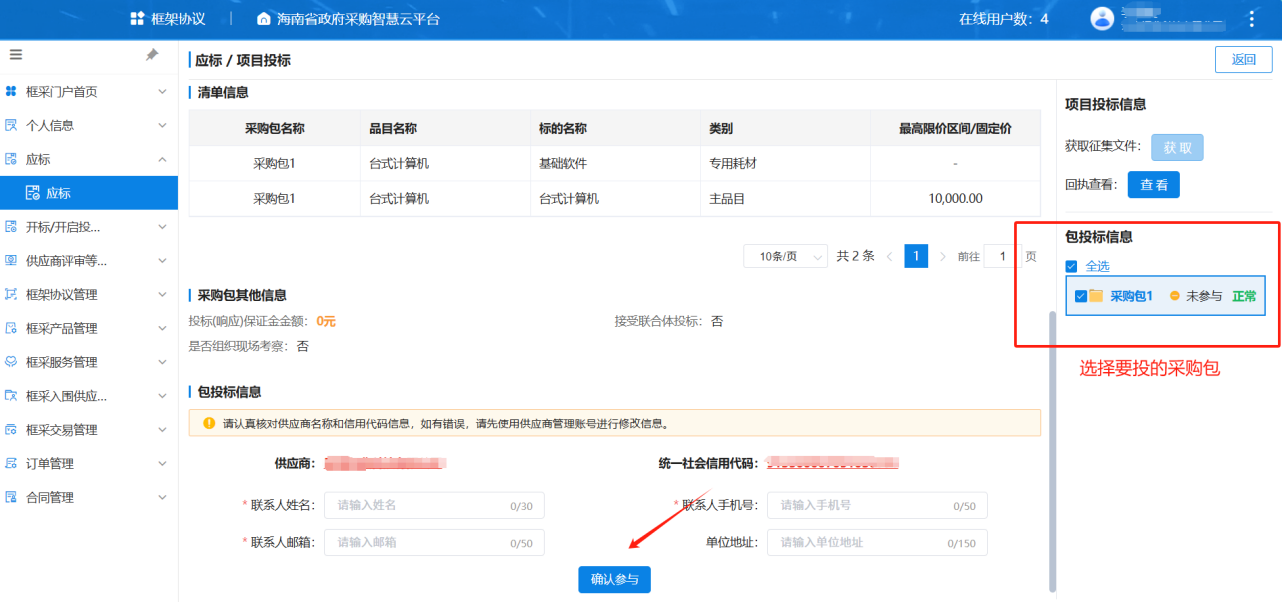Expand the 框采入围供应... menu chevron

pos(162,396)
